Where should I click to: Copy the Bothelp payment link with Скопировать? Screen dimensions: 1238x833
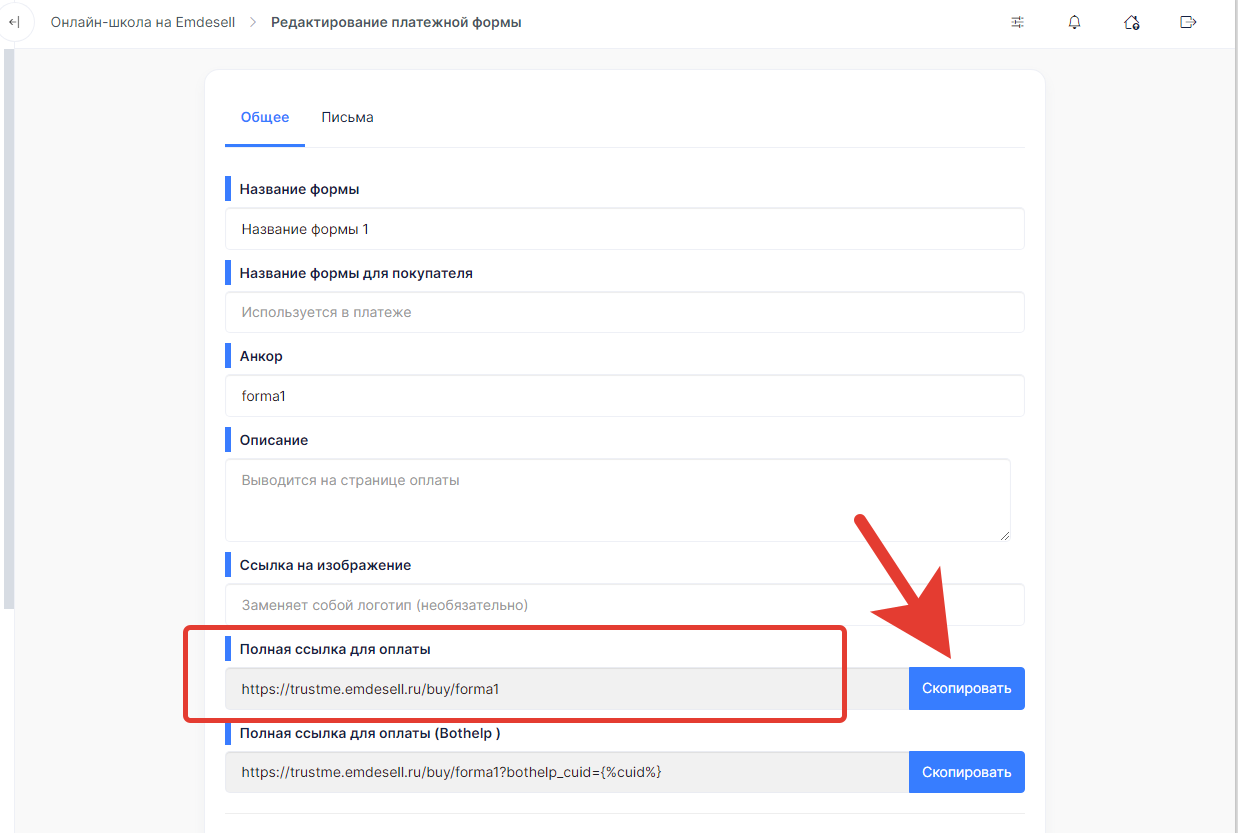coord(967,772)
